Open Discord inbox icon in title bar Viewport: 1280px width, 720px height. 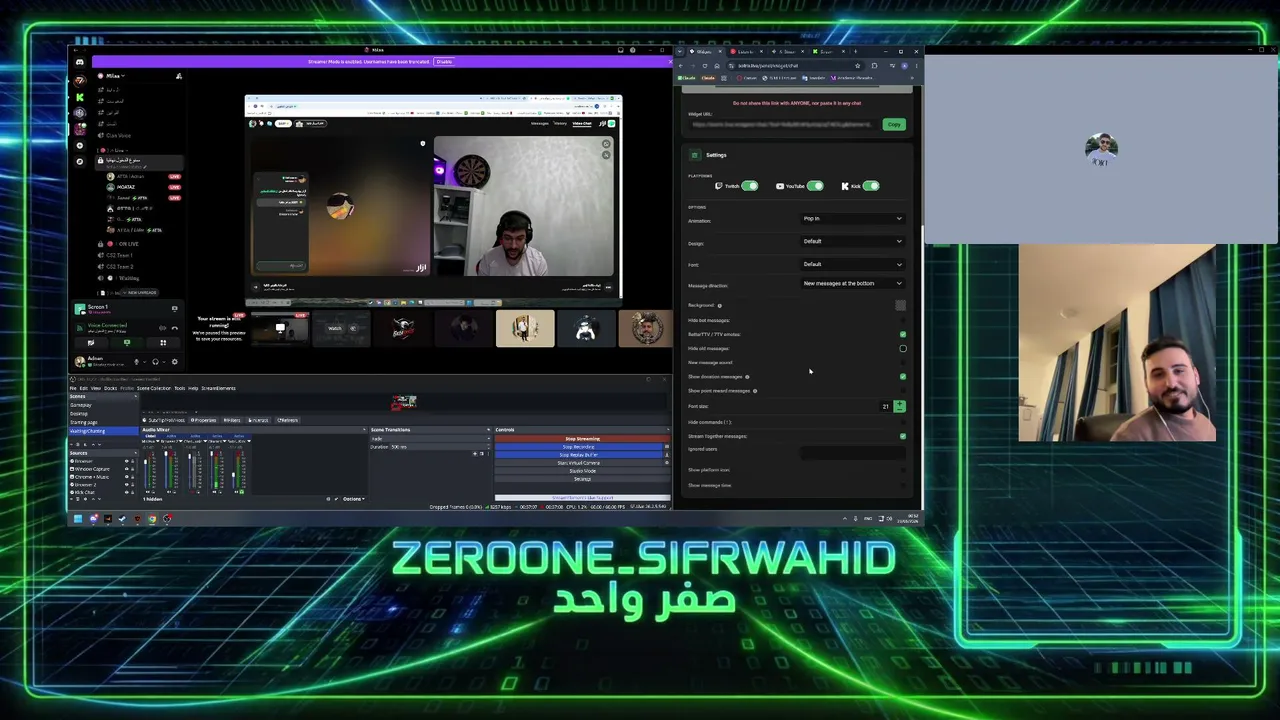pyautogui.click(x=620, y=50)
